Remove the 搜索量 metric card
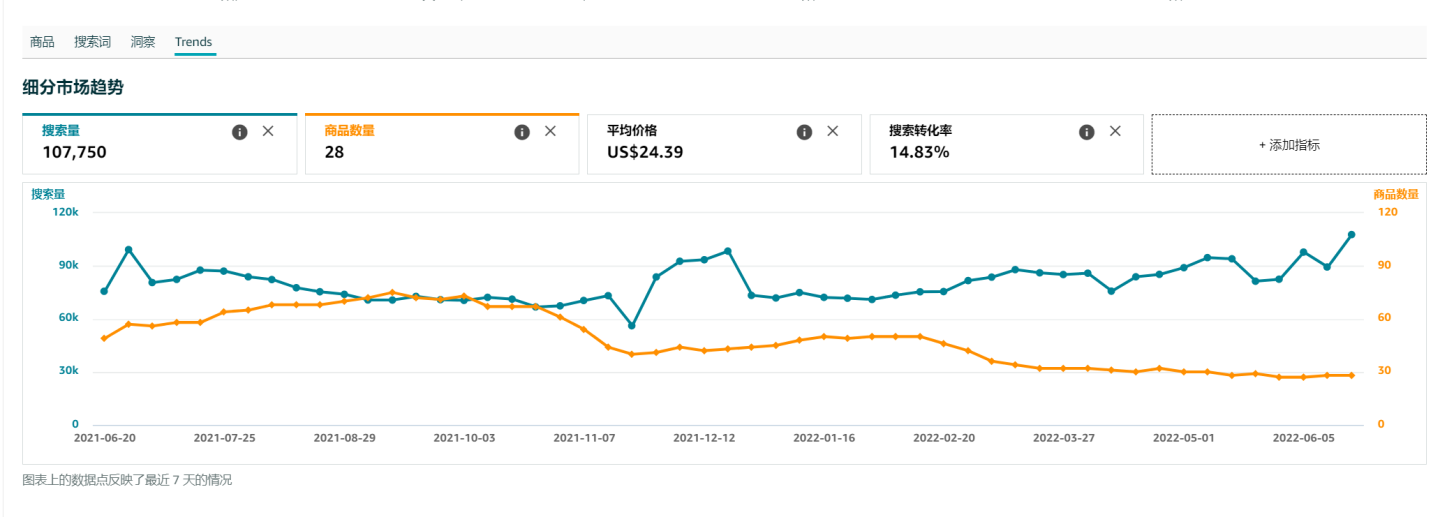 (268, 131)
